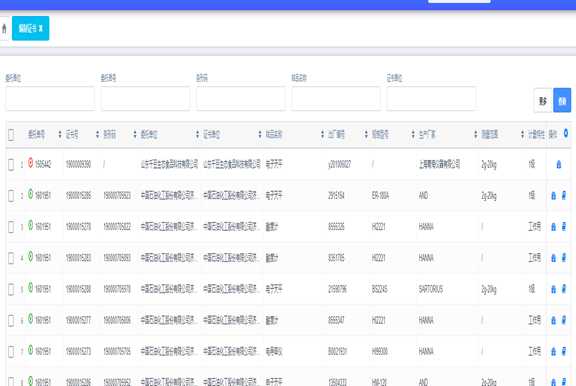576x386 pixels.
Task: Click left action icon in row 3 (8555326)
Action: tap(554, 227)
